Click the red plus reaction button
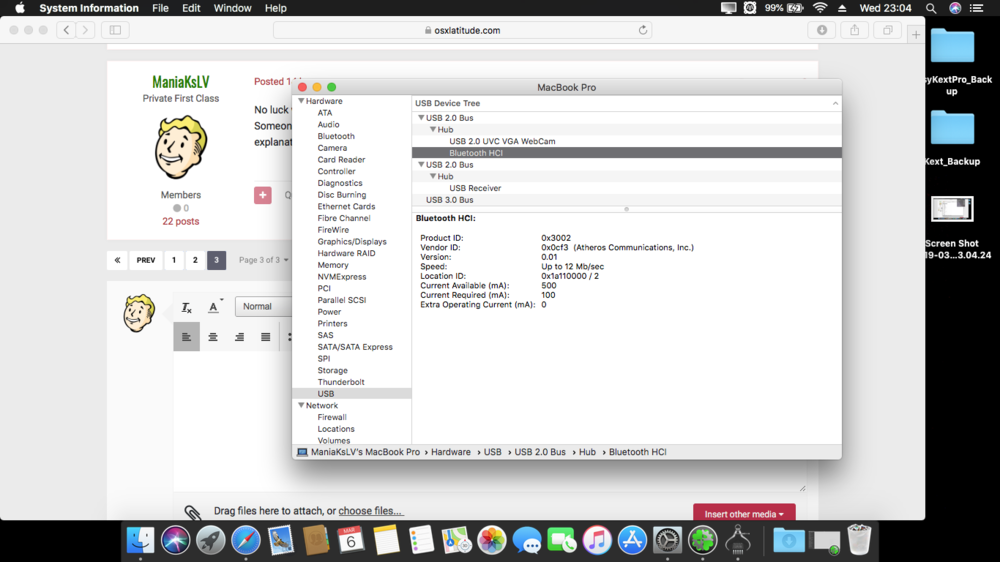1000x562 pixels. (263, 195)
